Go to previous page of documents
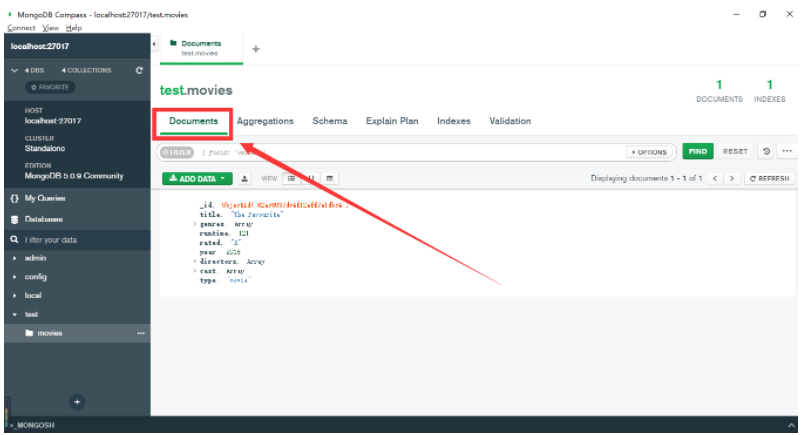Image resolution: width=803 pixels, height=435 pixels. pos(715,179)
